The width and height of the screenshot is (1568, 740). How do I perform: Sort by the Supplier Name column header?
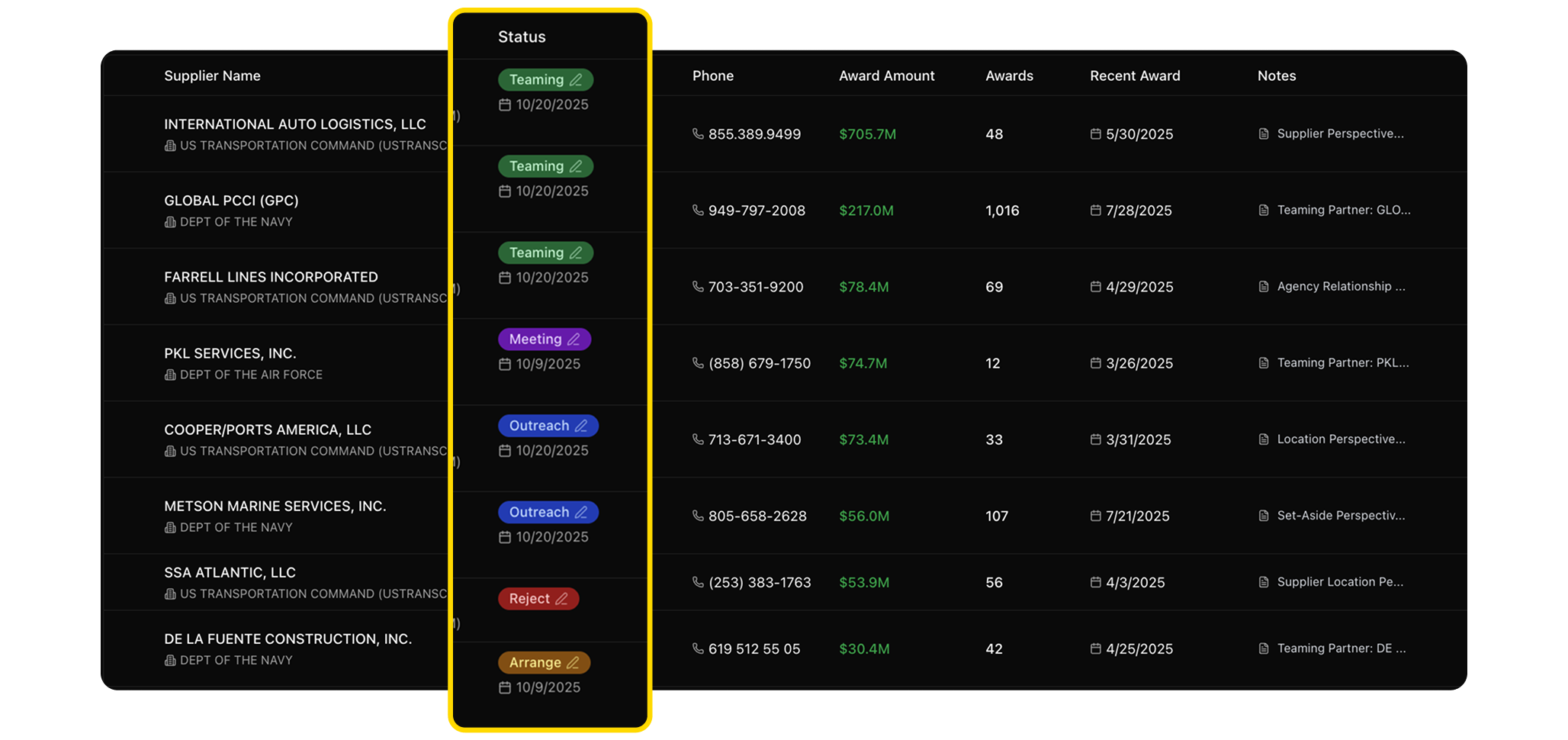pyautogui.click(x=212, y=76)
